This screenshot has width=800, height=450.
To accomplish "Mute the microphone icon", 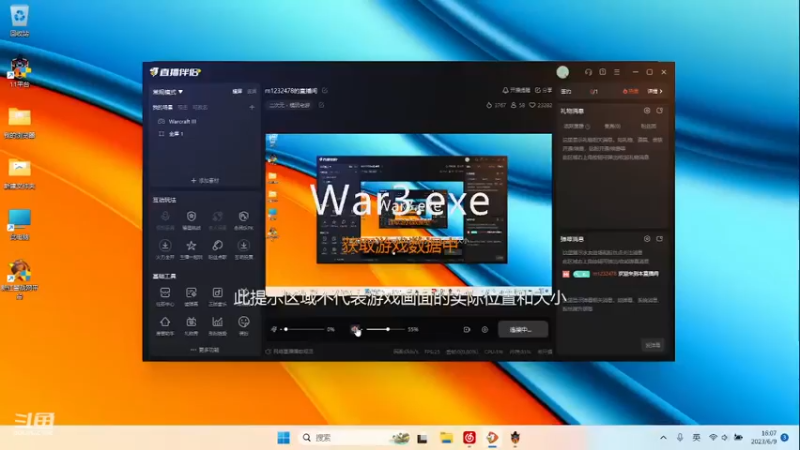I will click(x=274, y=329).
